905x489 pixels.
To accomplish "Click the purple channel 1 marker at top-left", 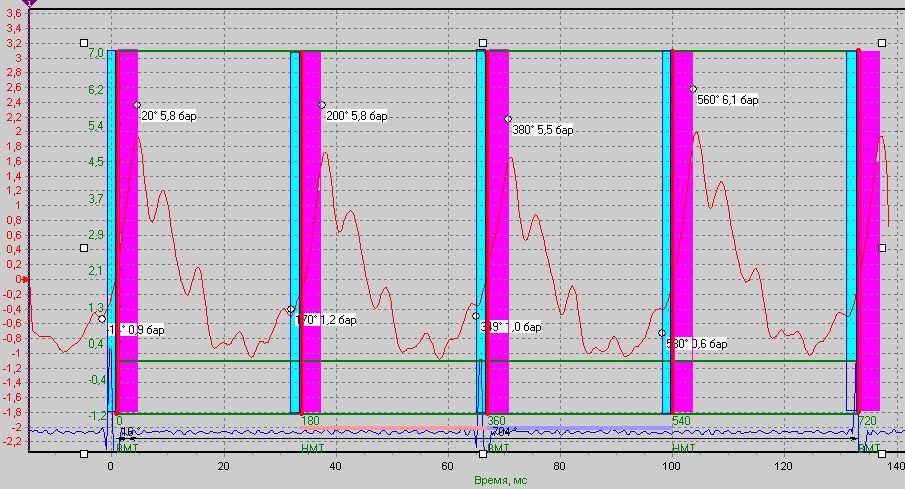I will pos(29,3).
